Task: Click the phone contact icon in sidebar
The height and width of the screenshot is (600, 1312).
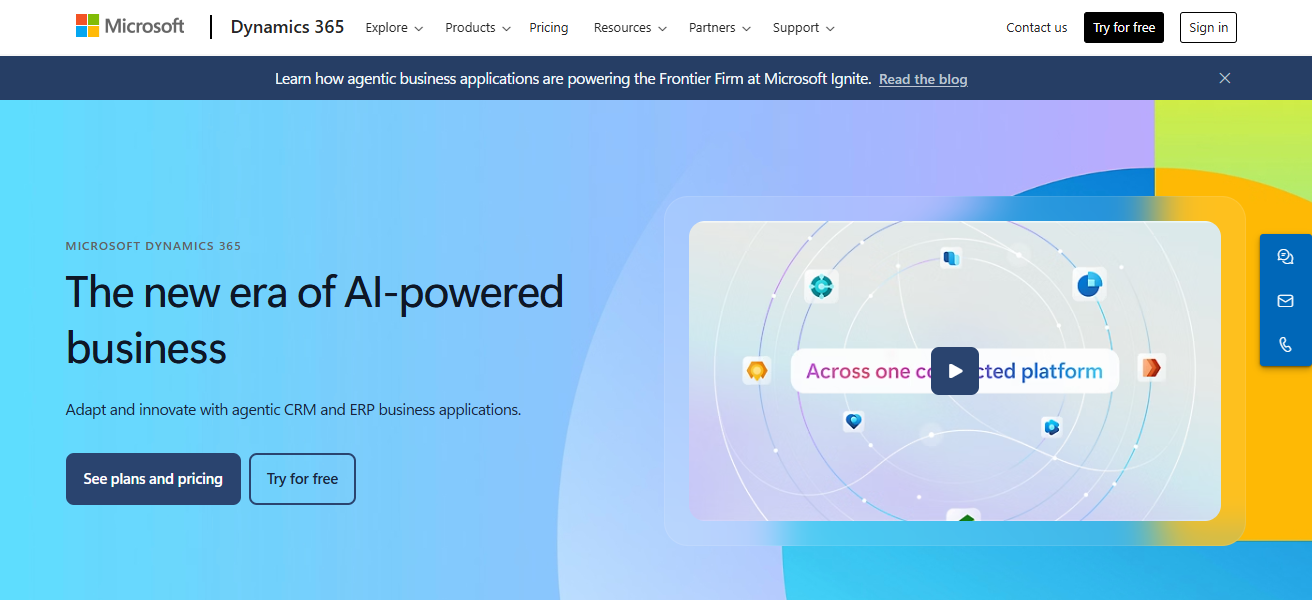Action: [1286, 344]
